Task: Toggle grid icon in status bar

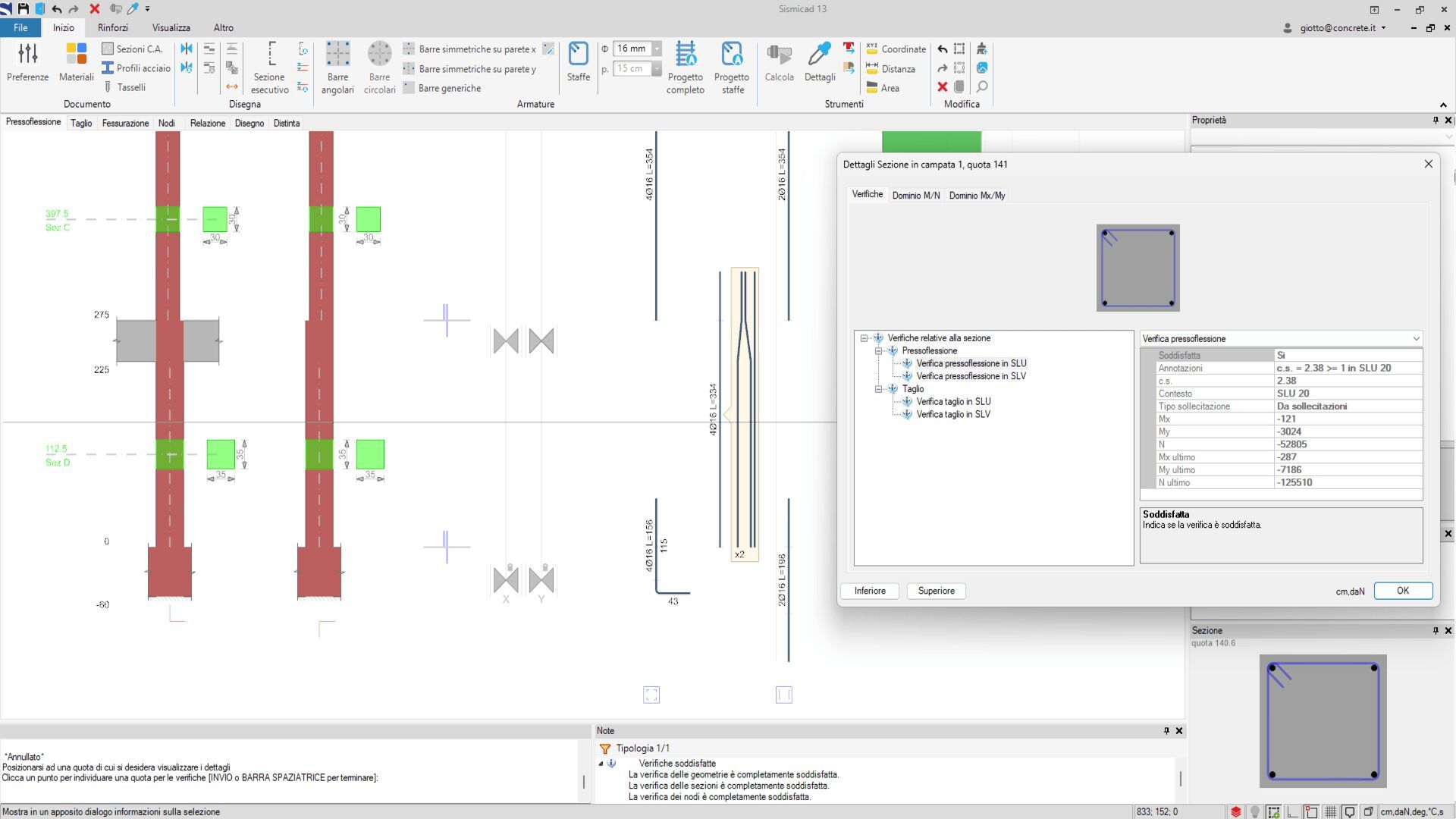Action: (x=1330, y=811)
